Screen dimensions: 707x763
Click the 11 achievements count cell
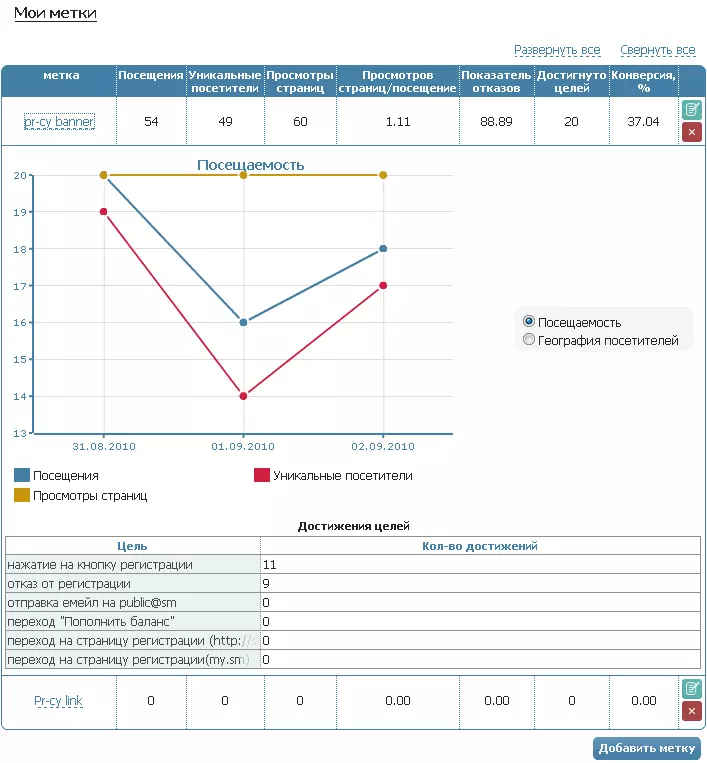(x=480, y=564)
